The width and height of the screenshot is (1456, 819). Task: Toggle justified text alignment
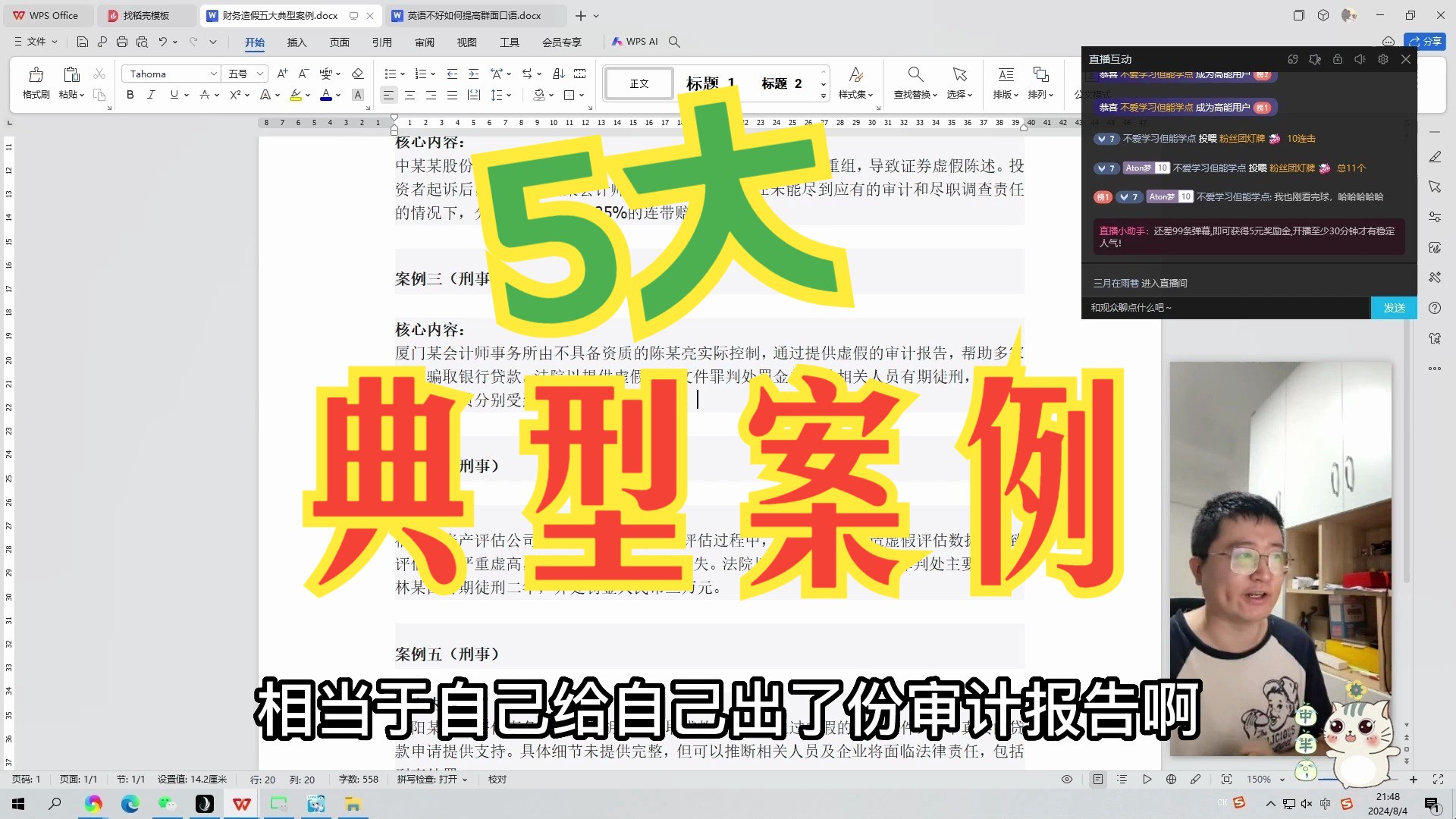[x=452, y=95]
